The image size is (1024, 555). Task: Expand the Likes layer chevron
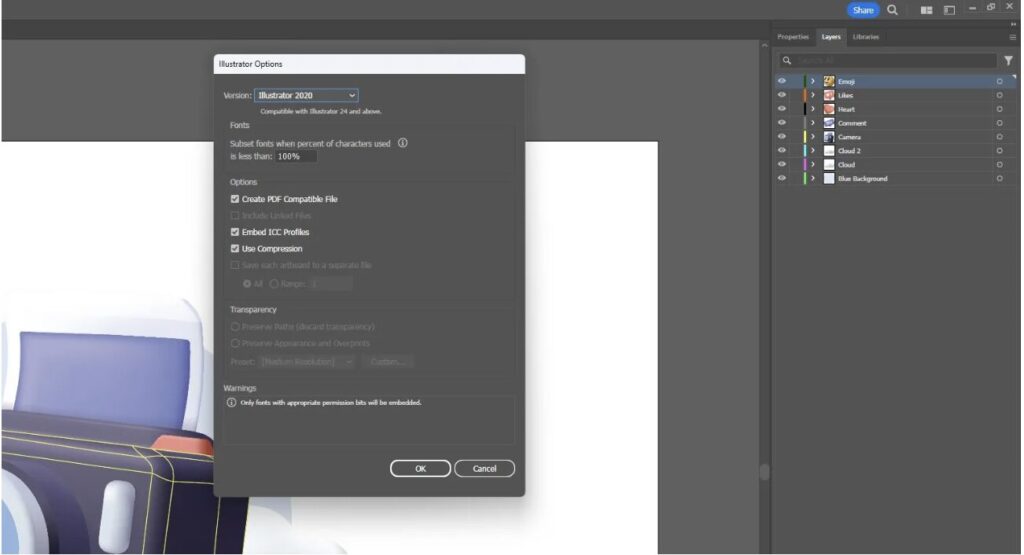point(813,95)
